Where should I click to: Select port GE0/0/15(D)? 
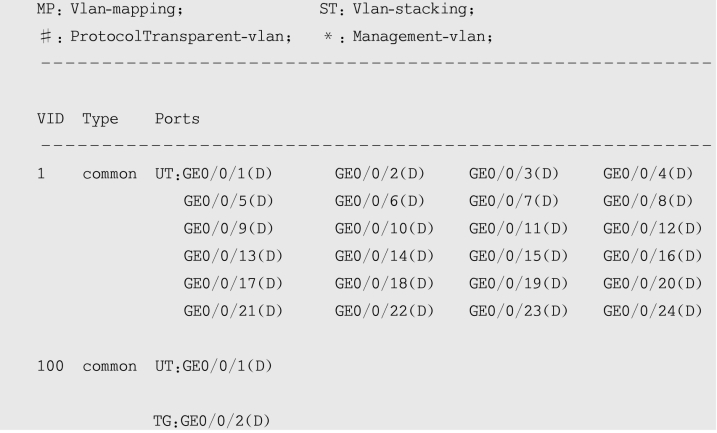point(518,256)
